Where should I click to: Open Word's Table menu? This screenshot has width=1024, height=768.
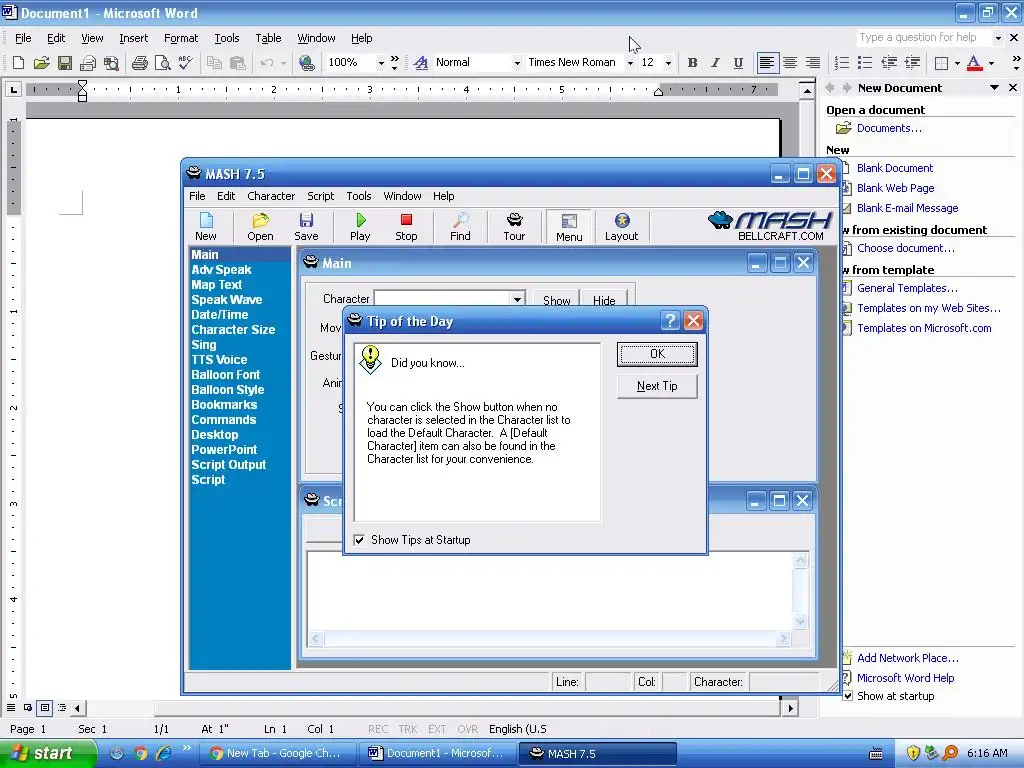(x=268, y=38)
